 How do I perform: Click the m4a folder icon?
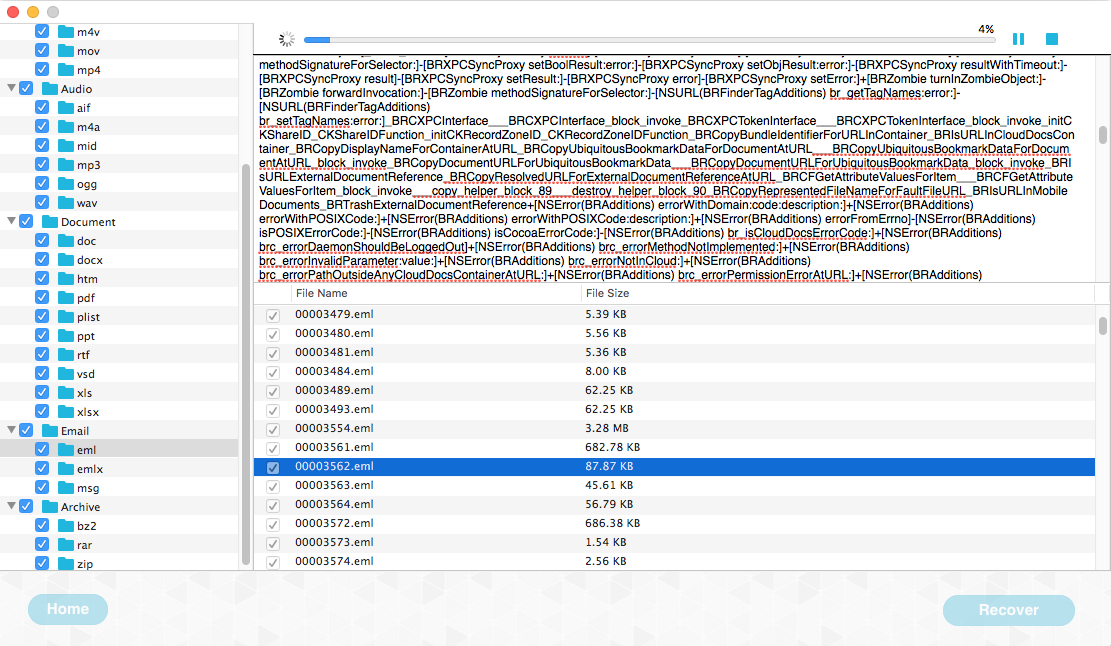[66, 127]
